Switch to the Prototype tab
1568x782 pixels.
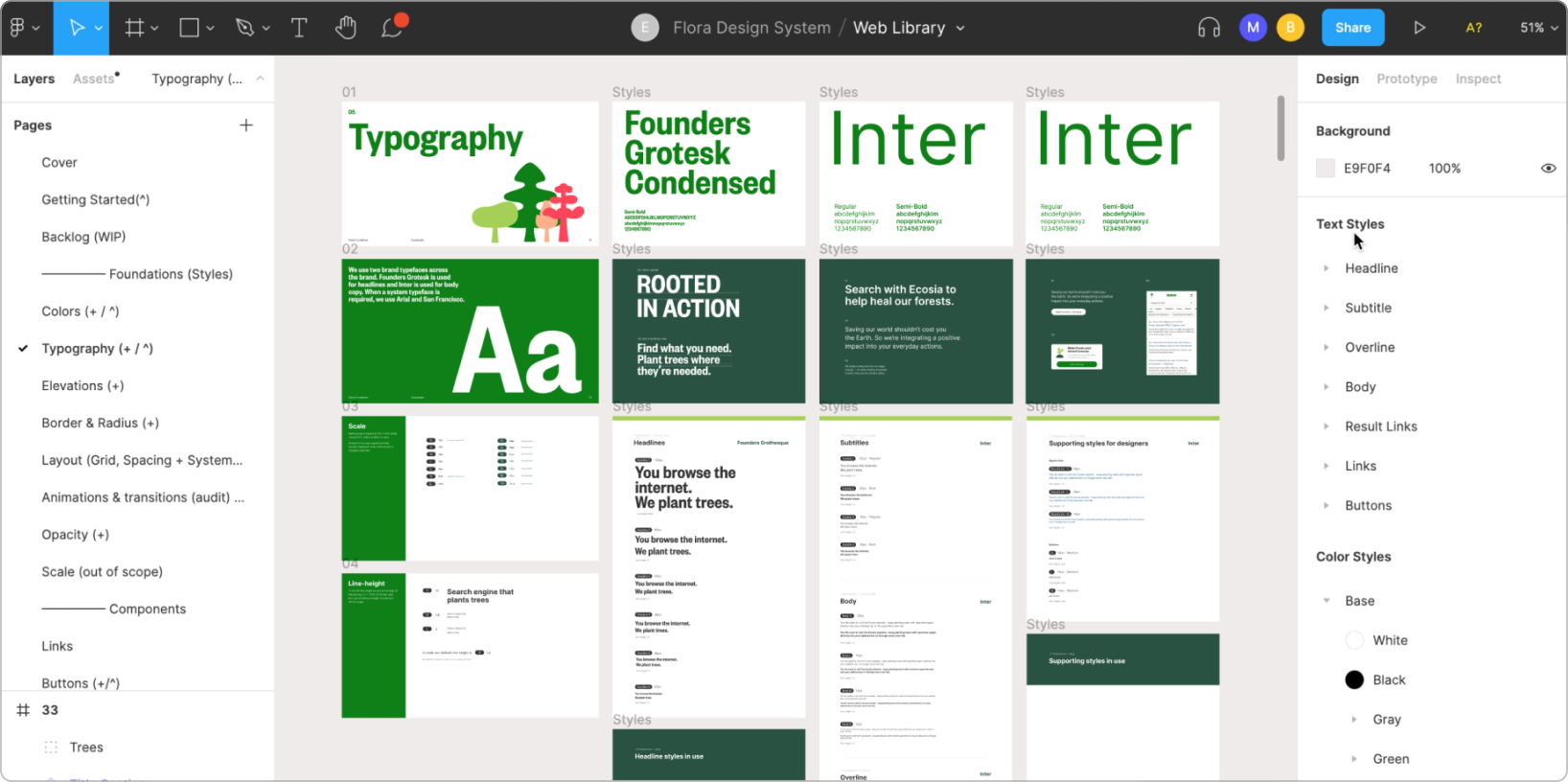click(1406, 79)
